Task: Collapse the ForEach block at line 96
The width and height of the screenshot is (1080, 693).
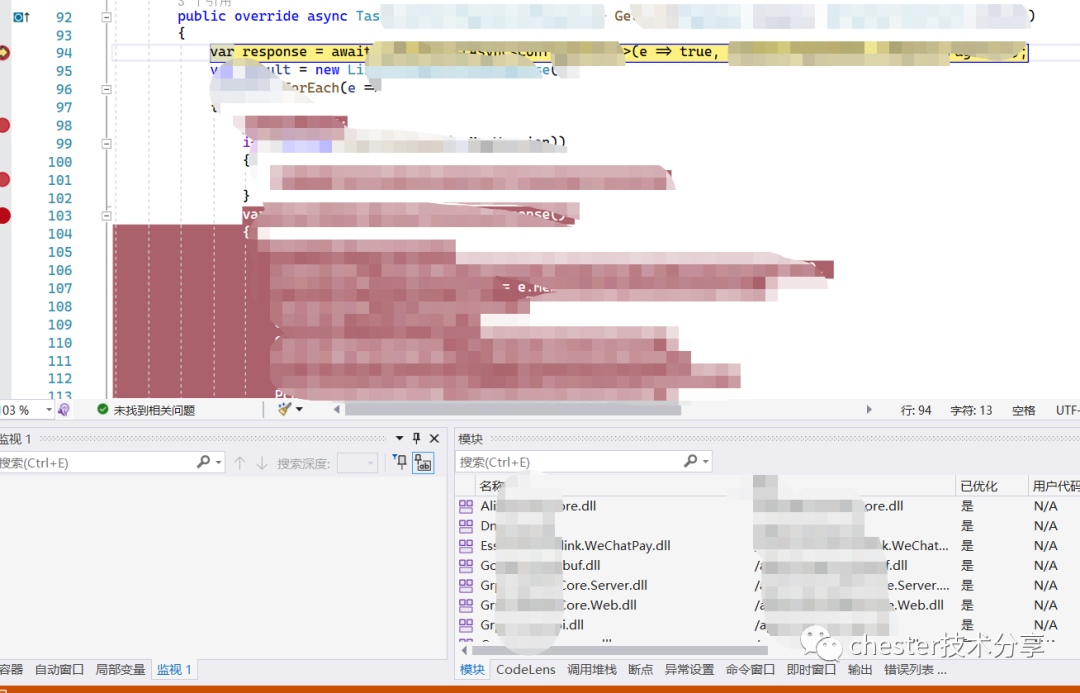Action: coord(107,89)
